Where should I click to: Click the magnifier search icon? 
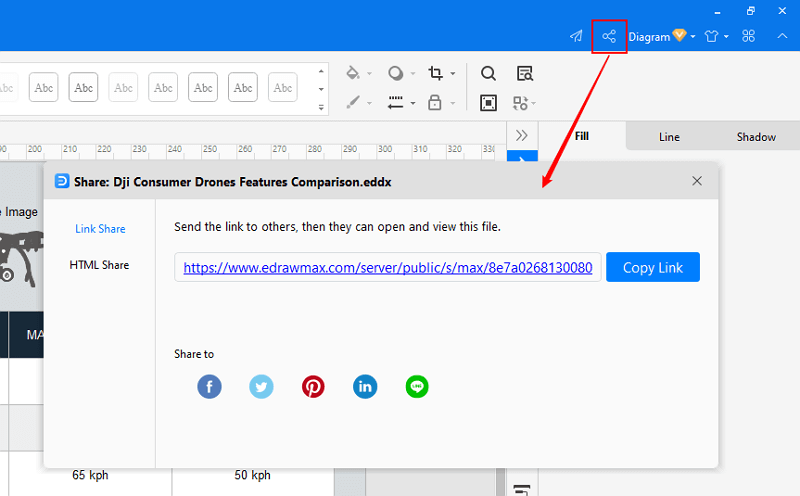tap(488, 73)
